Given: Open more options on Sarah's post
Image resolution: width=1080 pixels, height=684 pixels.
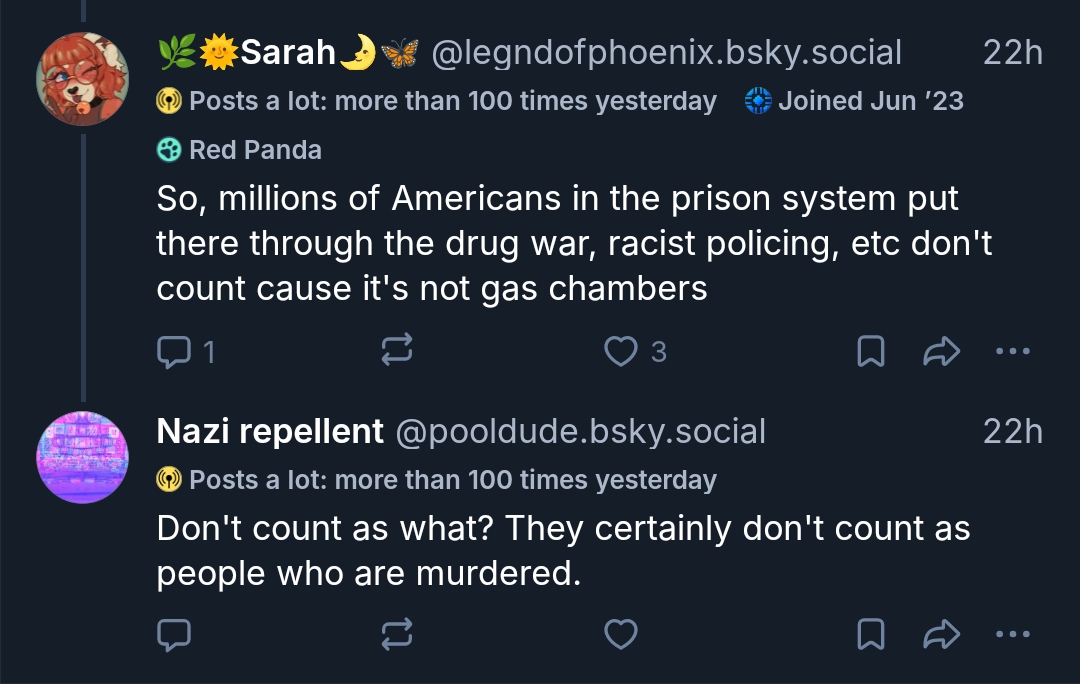Looking at the screenshot, I should click(x=1013, y=351).
